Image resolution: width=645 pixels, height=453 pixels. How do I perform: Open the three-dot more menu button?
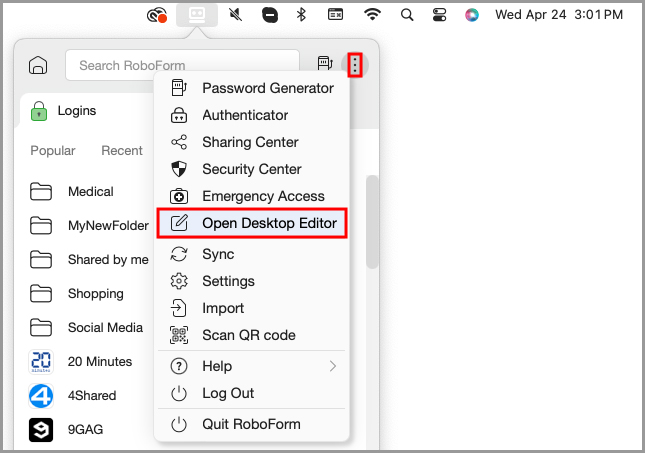tap(355, 65)
